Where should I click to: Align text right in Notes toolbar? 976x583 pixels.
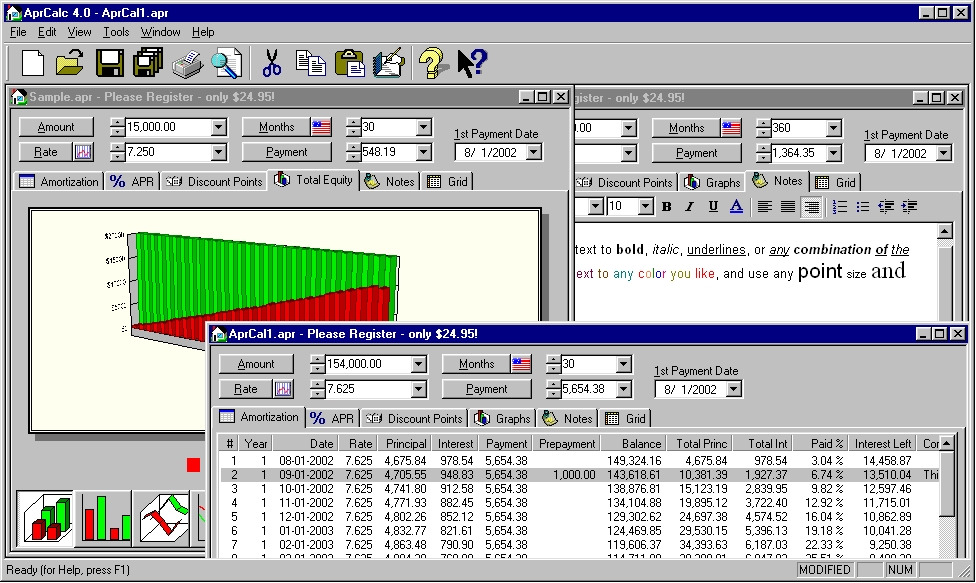(x=811, y=207)
